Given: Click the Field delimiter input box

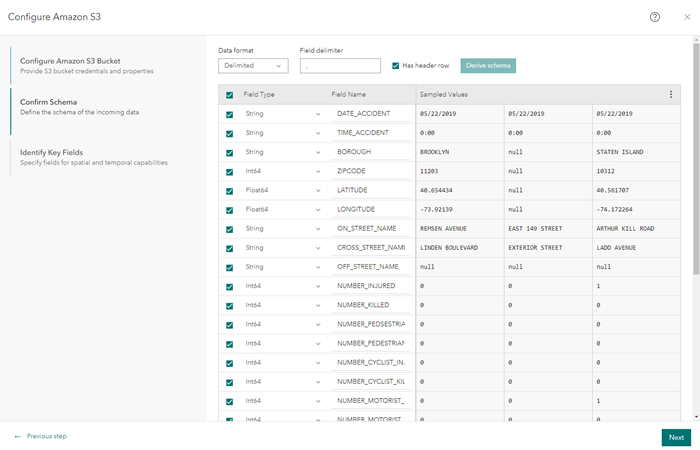Looking at the screenshot, I should point(340,66).
